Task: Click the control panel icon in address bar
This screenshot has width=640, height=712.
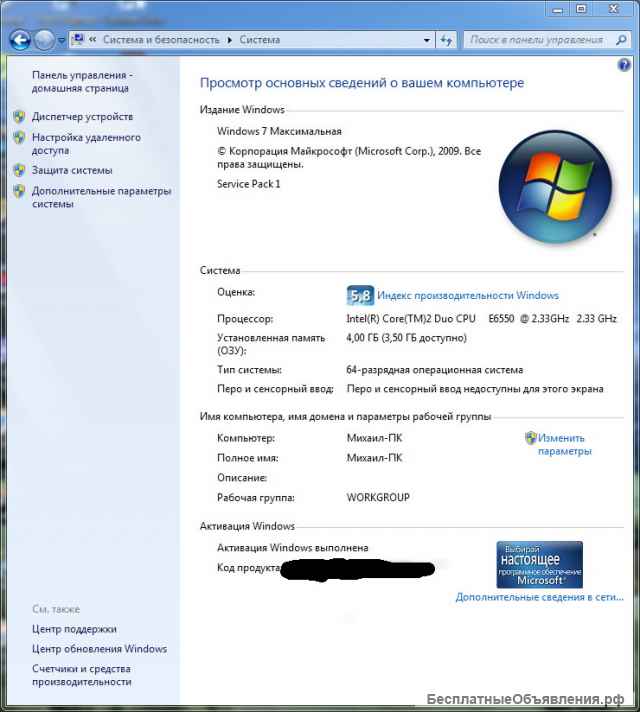Action: click(x=79, y=40)
